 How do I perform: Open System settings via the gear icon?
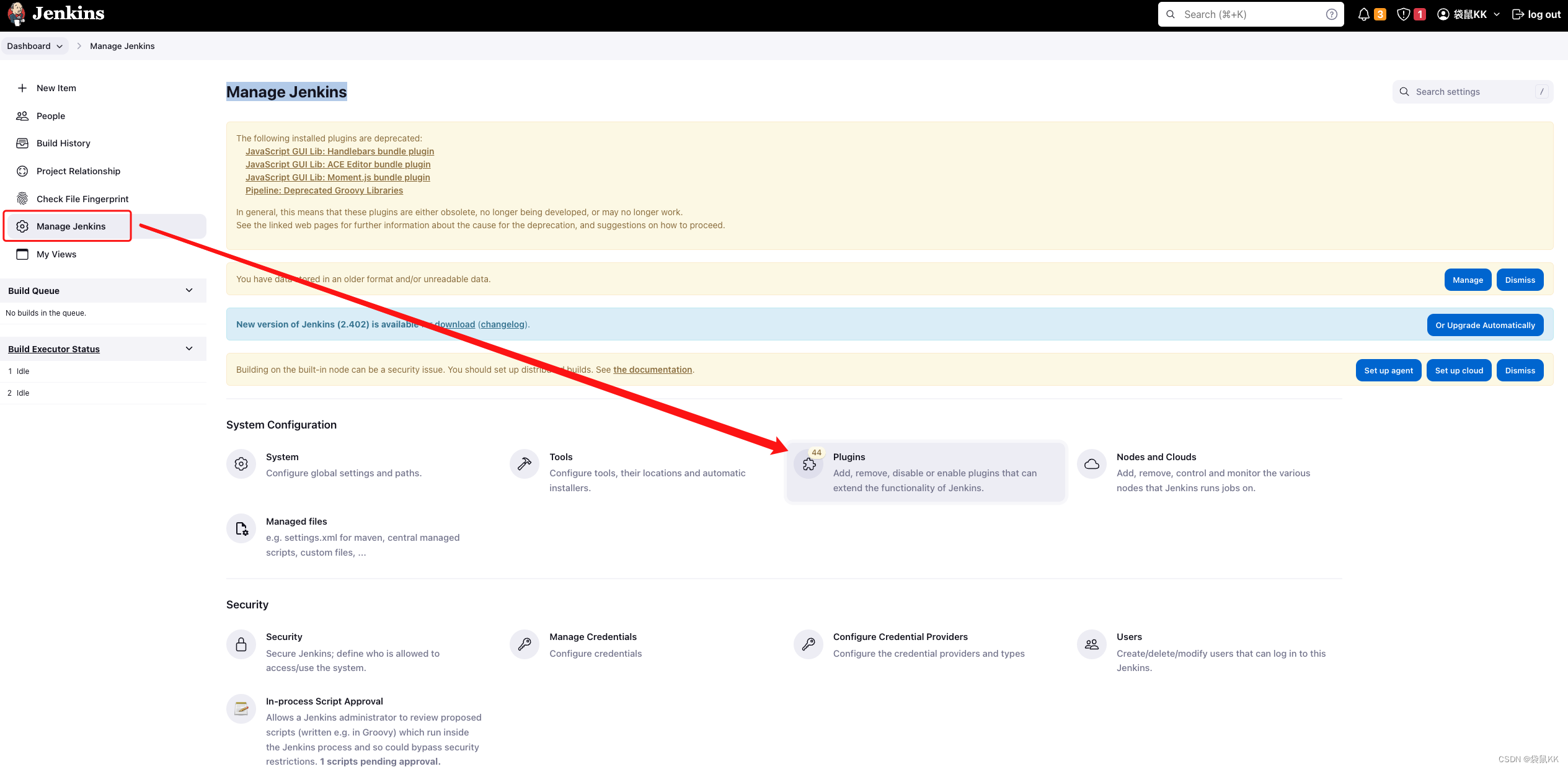[x=241, y=463]
